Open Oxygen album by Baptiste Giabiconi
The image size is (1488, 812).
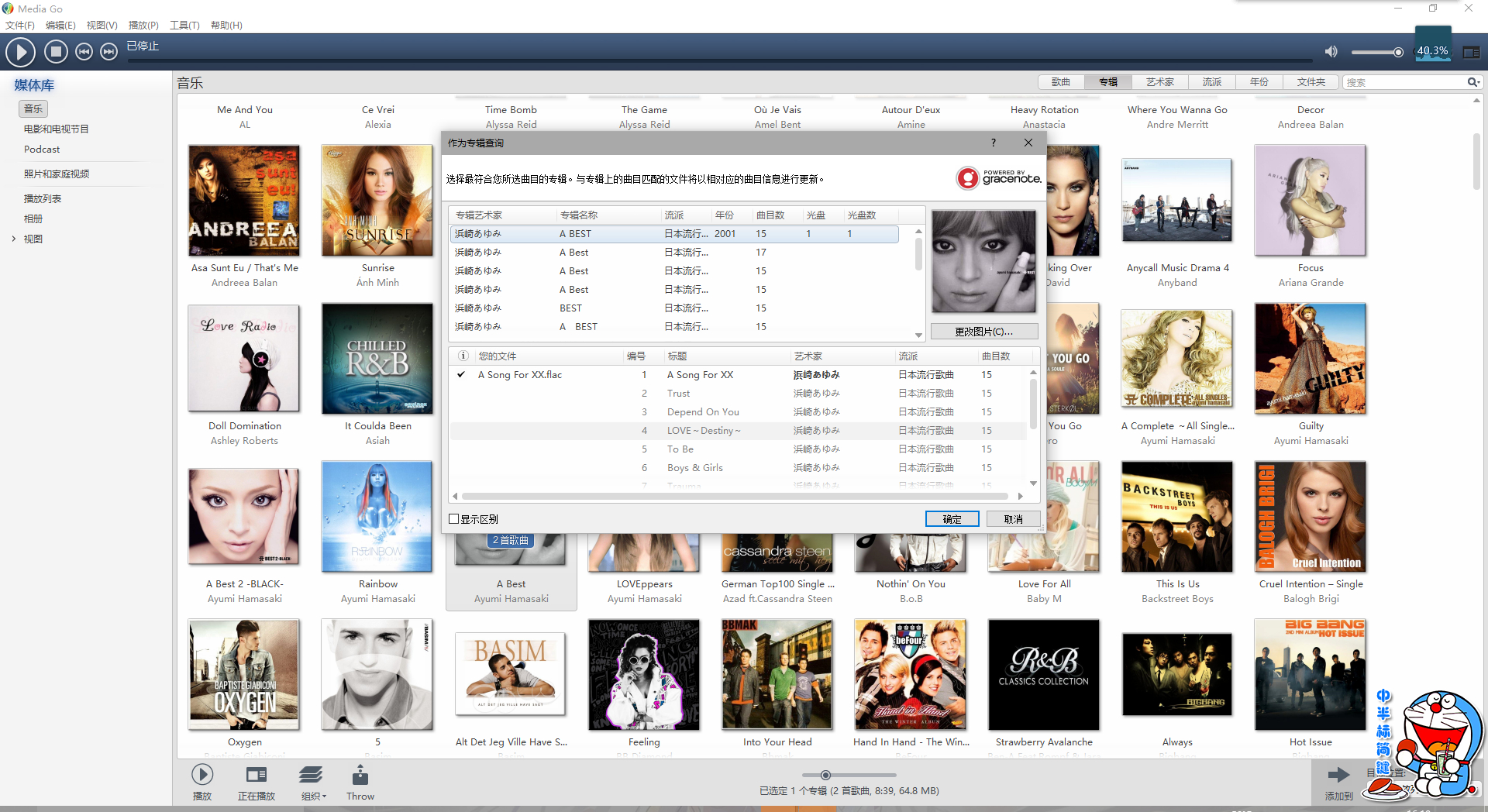tap(244, 675)
